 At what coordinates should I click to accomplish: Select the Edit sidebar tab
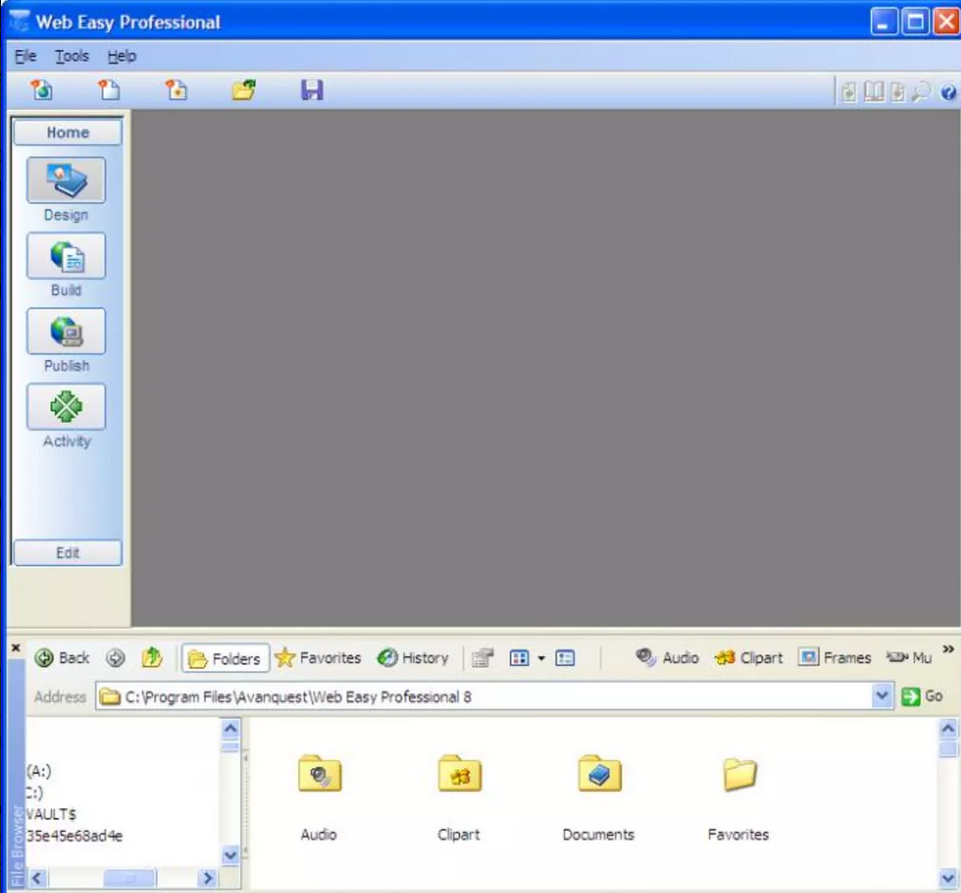pyautogui.click(x=67, y=553)
